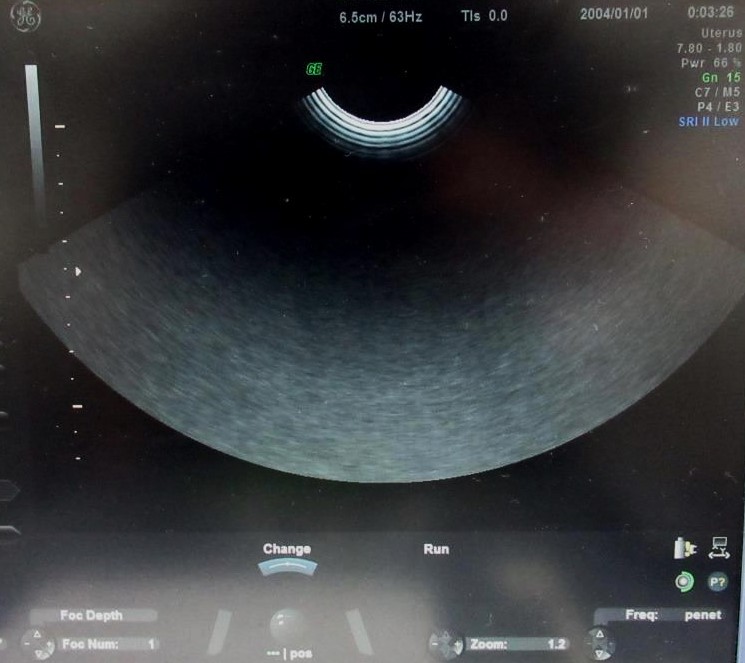Click the Zoom 1.2 value field
The image size is (745, 663).
(520, 644)
